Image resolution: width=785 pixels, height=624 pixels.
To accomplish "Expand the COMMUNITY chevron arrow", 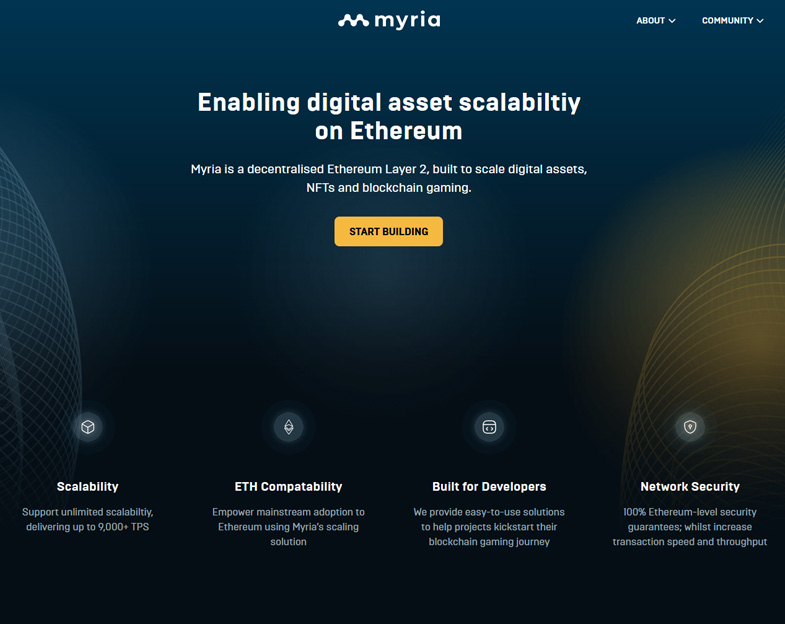I will (760, 21).
